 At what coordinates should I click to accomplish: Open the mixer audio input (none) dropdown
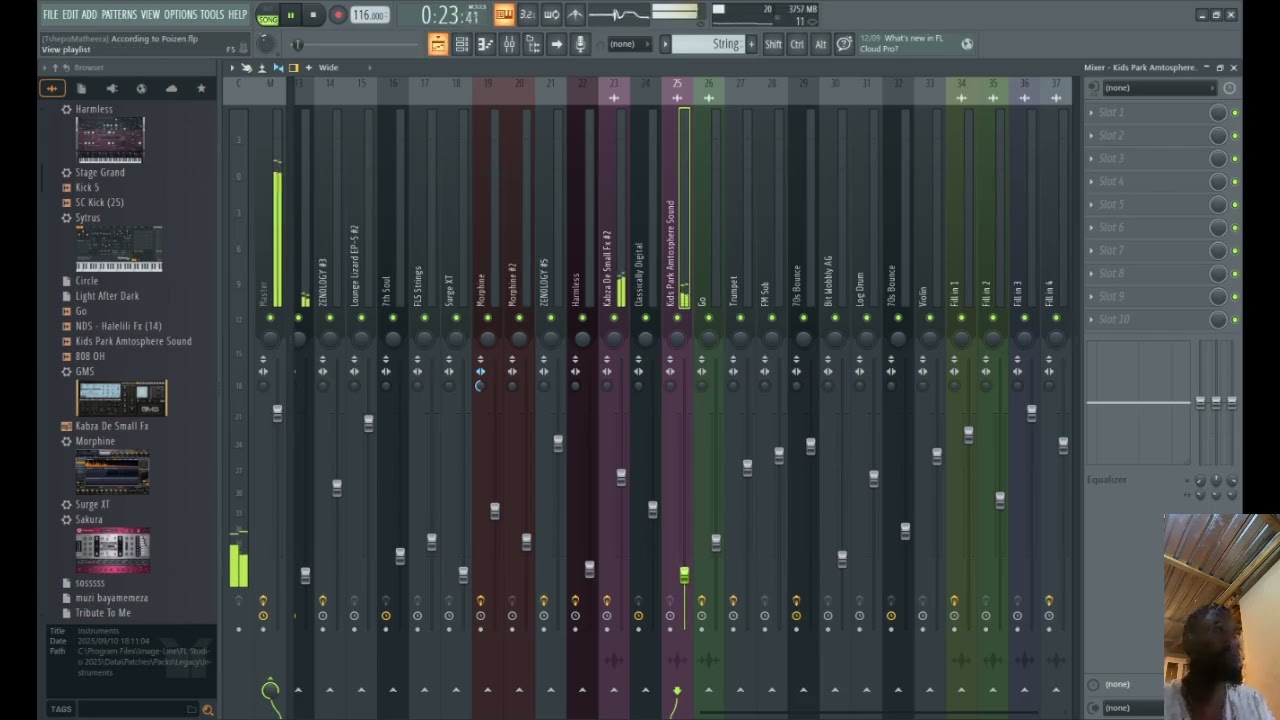[1158, 88]
